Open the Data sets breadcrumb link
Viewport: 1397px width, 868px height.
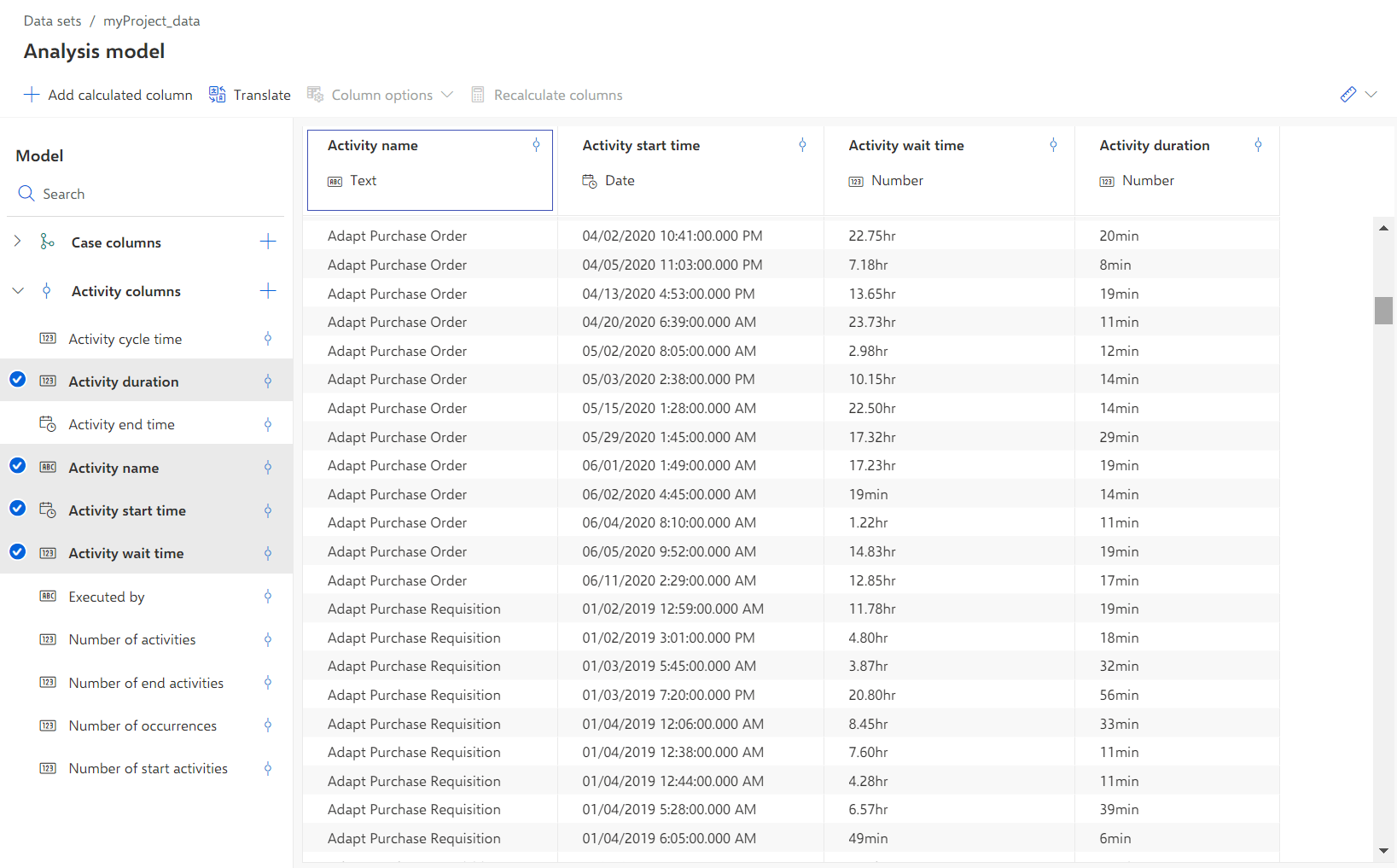(x=53, y=20)
